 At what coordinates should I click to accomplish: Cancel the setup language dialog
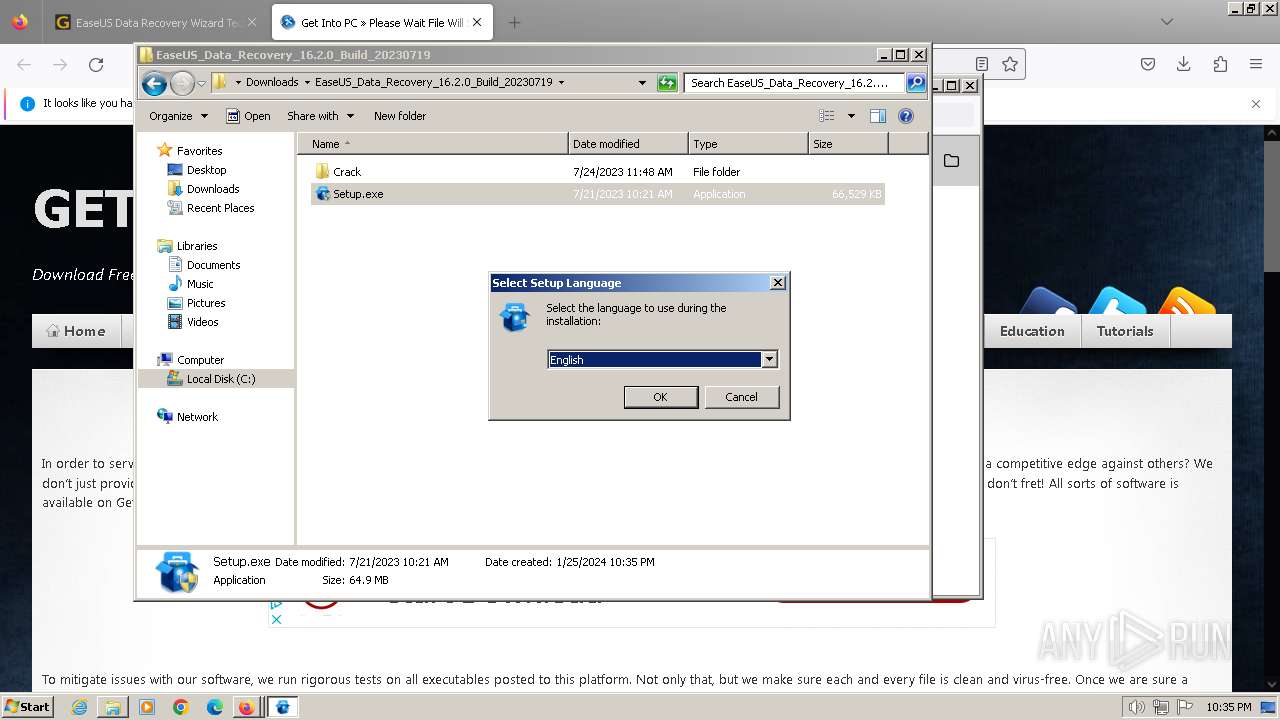tap(741, 397)
